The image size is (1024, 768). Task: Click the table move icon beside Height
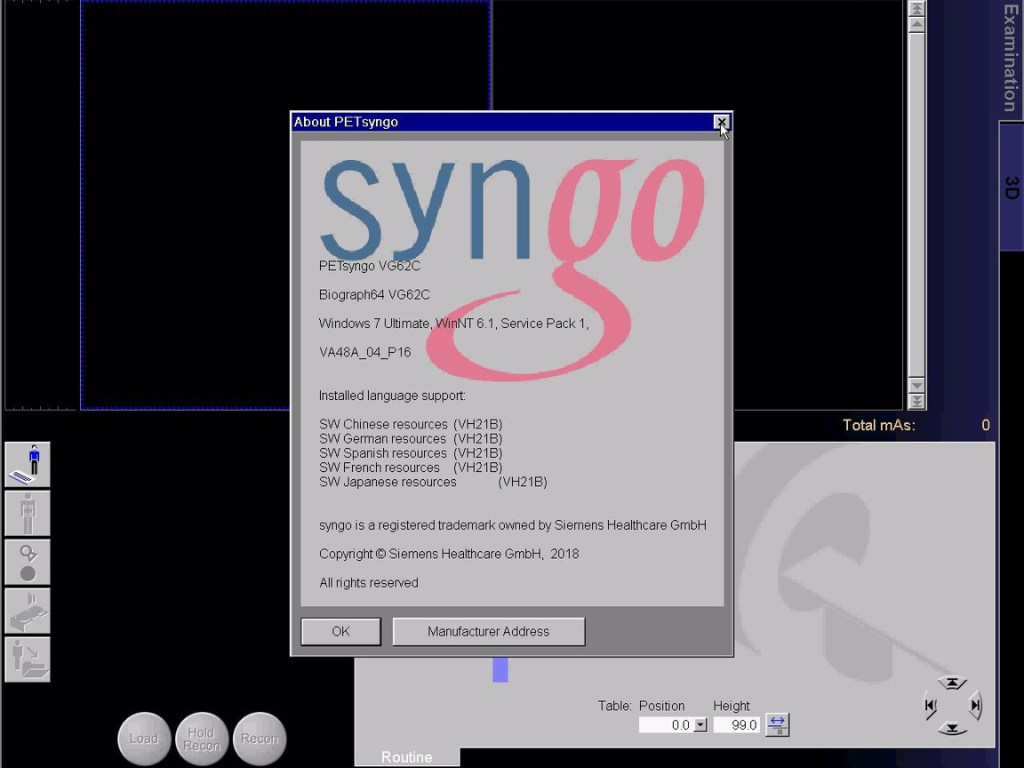click(777, 725)
